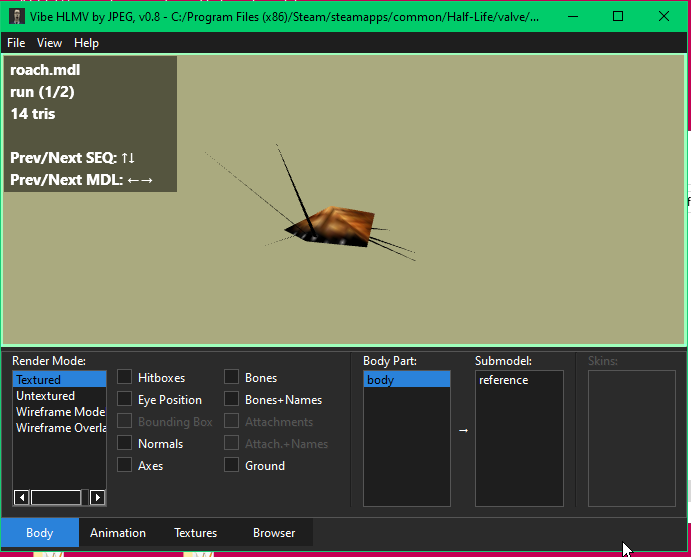Select the body entry in Body Part list
691x557 pixels.
pyautogui.click(x=407, y=379)
